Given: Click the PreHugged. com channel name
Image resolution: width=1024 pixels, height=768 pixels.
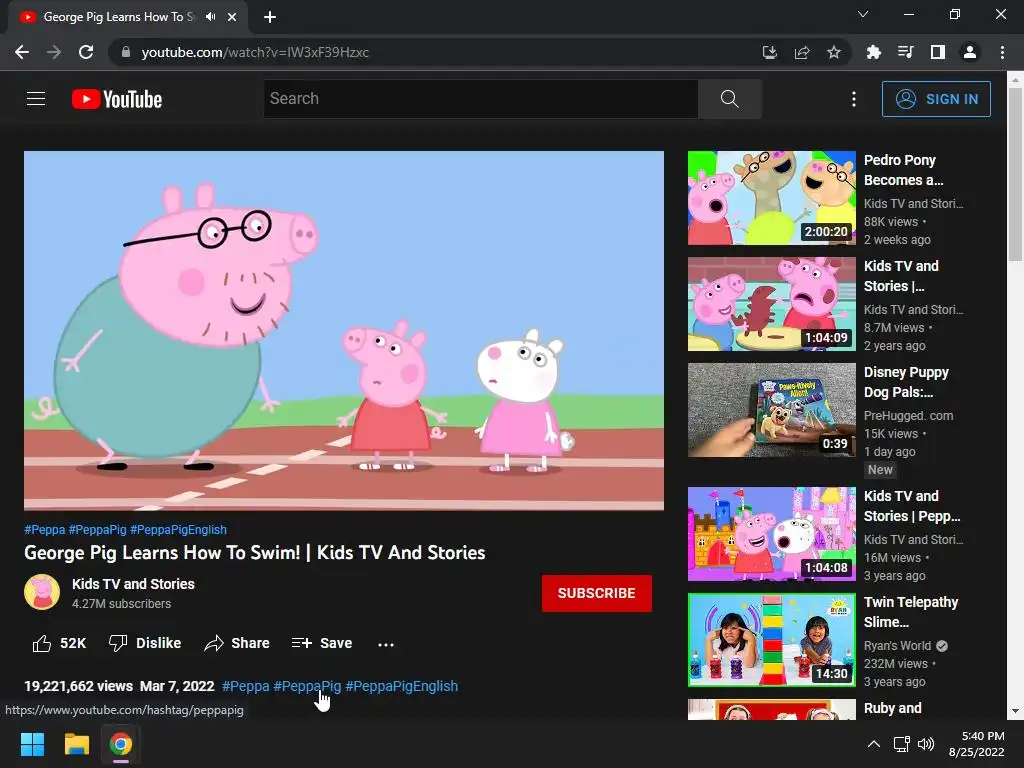Looking at the screenshot, I should (908, 416).
